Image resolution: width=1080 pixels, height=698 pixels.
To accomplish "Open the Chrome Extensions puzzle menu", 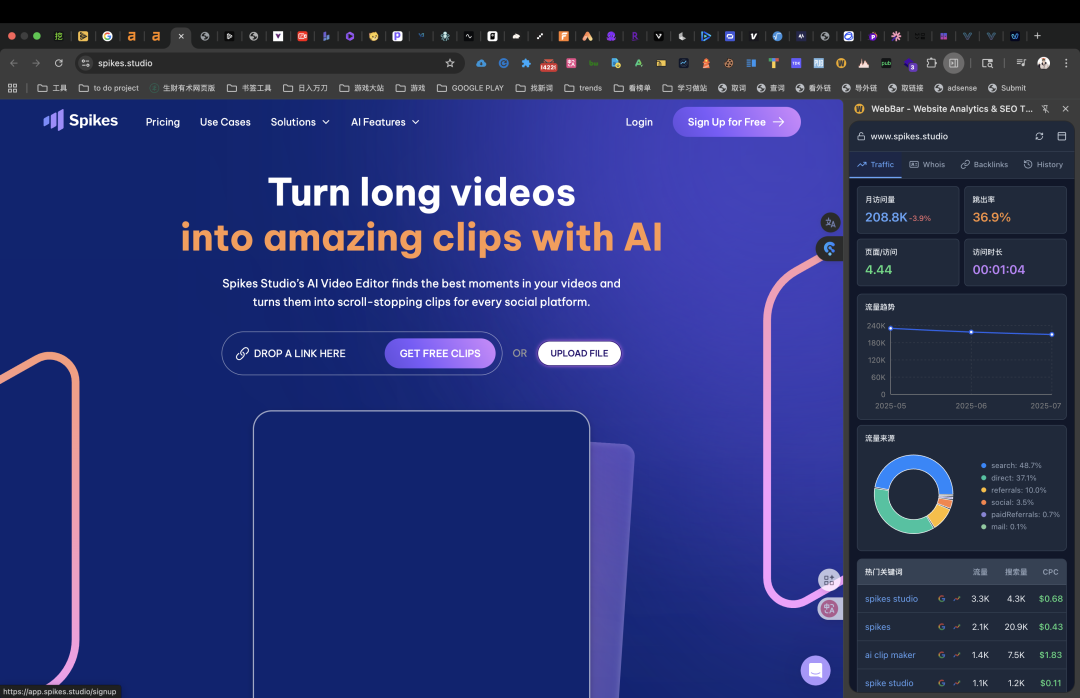I will pos(931,63).
